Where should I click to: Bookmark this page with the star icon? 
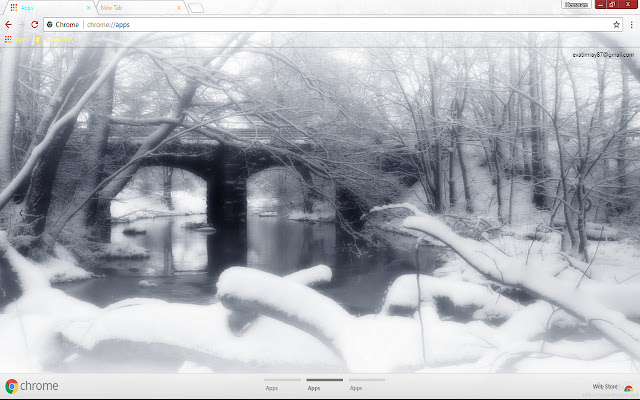point(616,24)
